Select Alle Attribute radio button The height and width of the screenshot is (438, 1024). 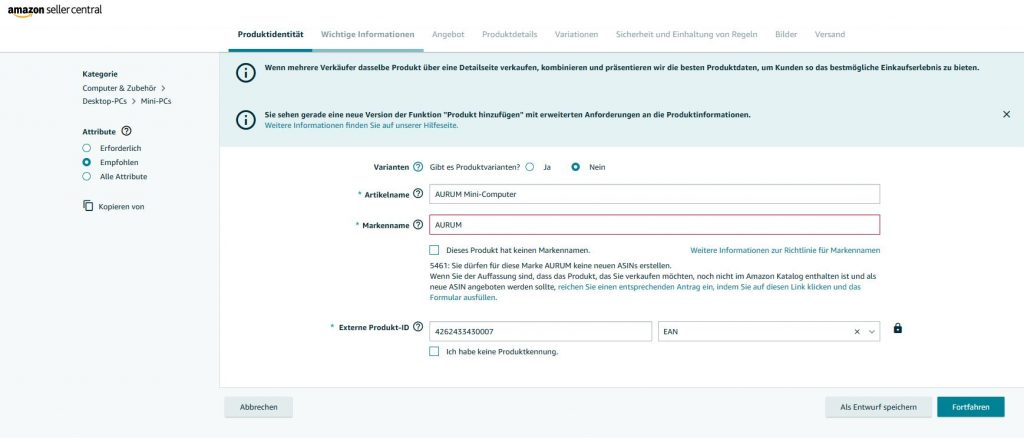(x=86, y=176)
